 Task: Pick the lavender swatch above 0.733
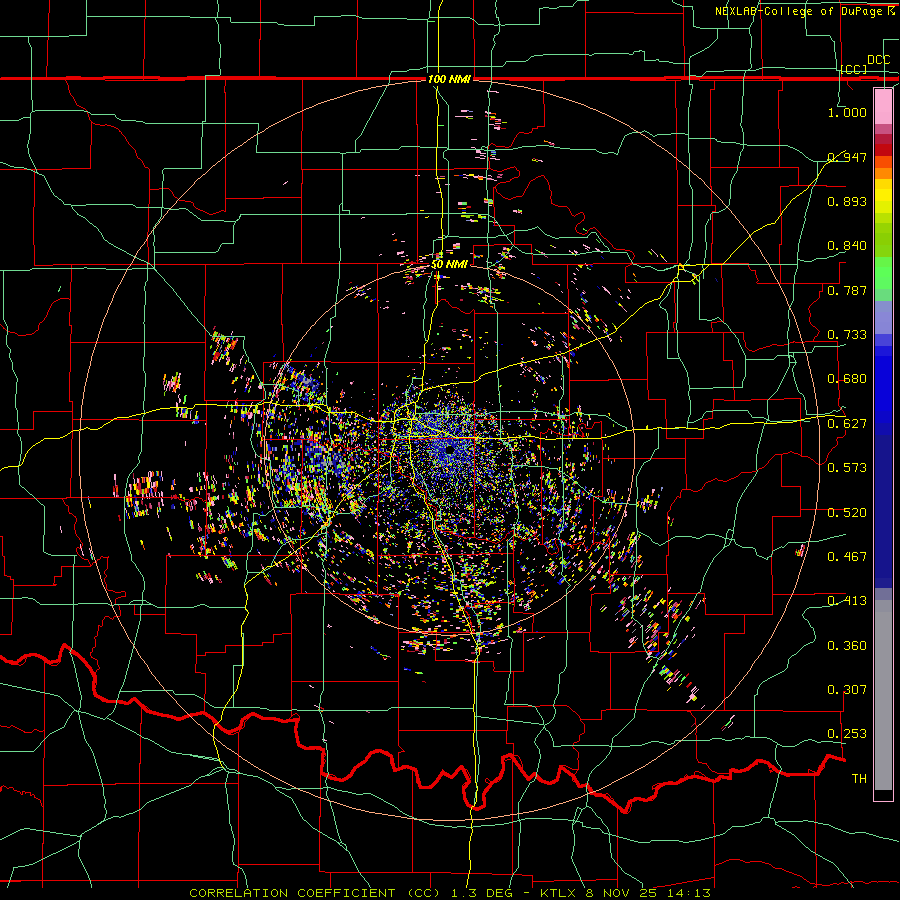point(883,317)
